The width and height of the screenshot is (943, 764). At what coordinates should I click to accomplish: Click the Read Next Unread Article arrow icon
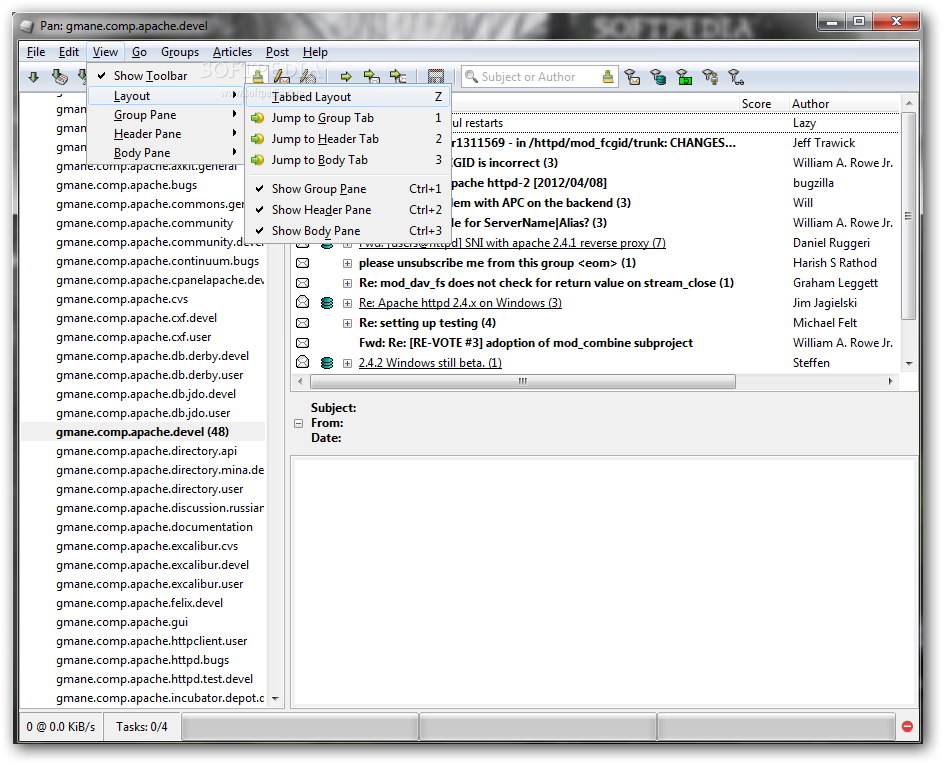click(x=346, y=77)
